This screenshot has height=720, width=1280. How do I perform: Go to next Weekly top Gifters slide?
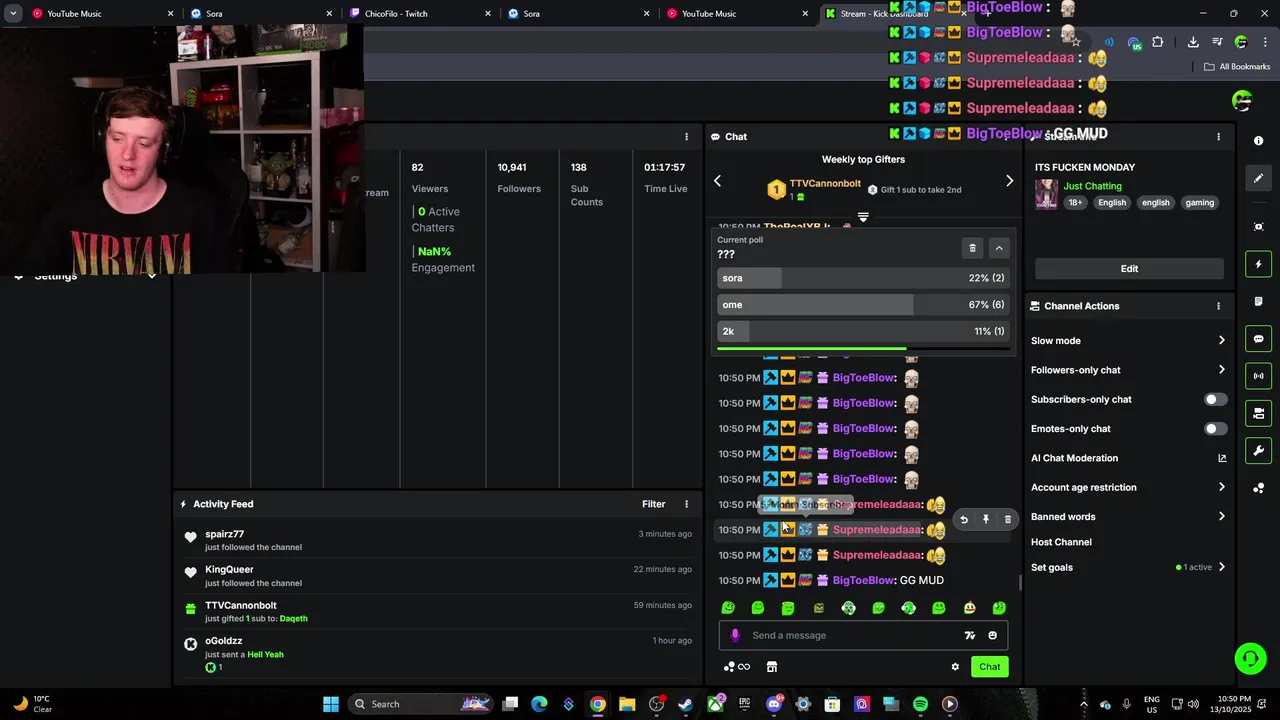[1009, 181]
